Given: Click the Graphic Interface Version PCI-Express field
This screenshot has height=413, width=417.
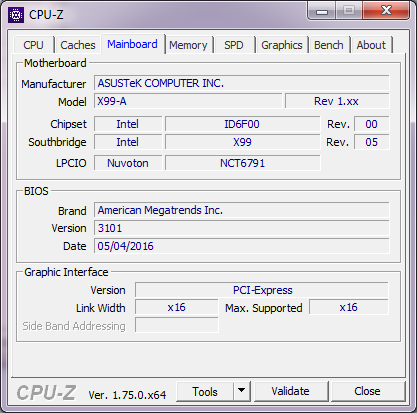Looking at the screenshot, I should [x=262, y=290].
